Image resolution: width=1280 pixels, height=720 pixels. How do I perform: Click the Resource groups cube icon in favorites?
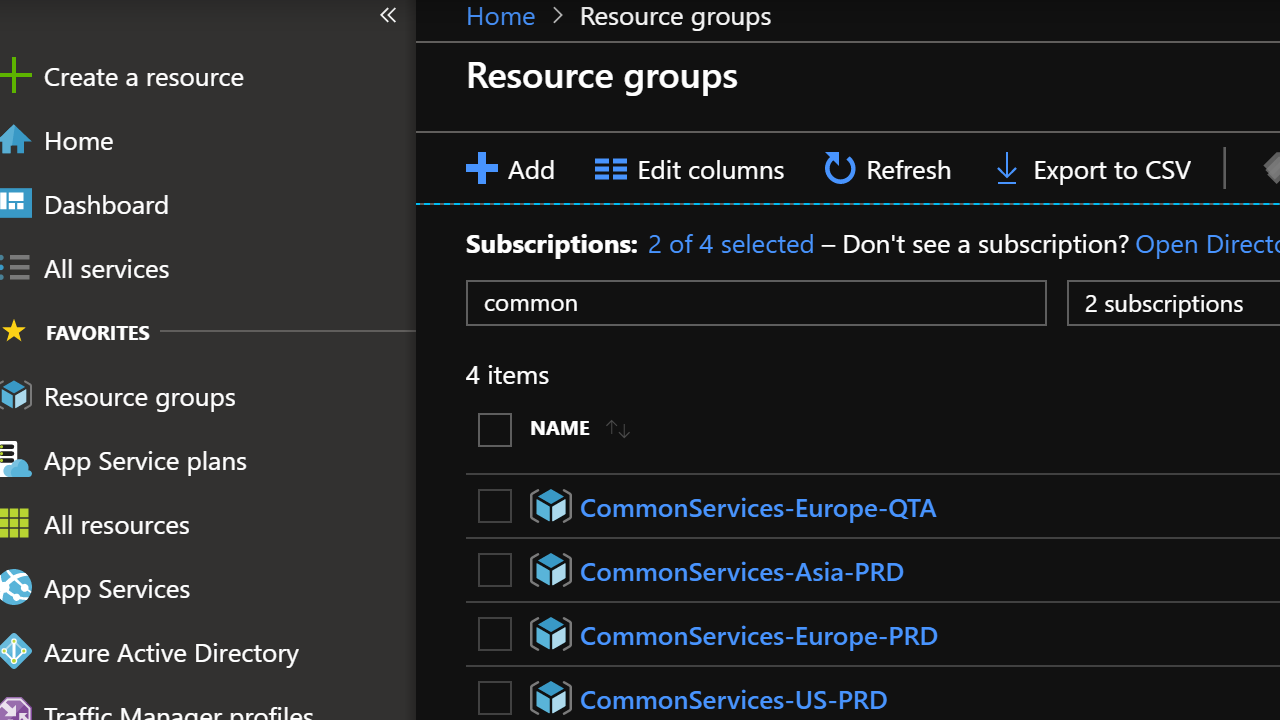click(x=15, y=396)
